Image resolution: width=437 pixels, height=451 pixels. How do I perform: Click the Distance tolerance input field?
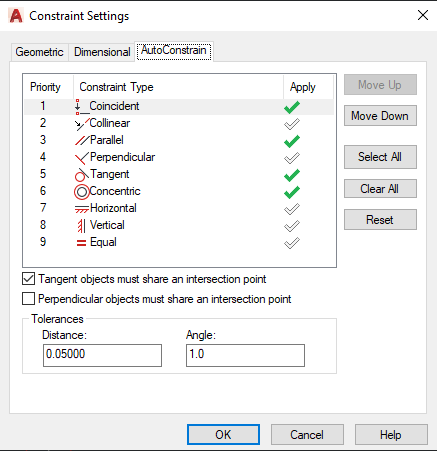click(x=102, y=355)
